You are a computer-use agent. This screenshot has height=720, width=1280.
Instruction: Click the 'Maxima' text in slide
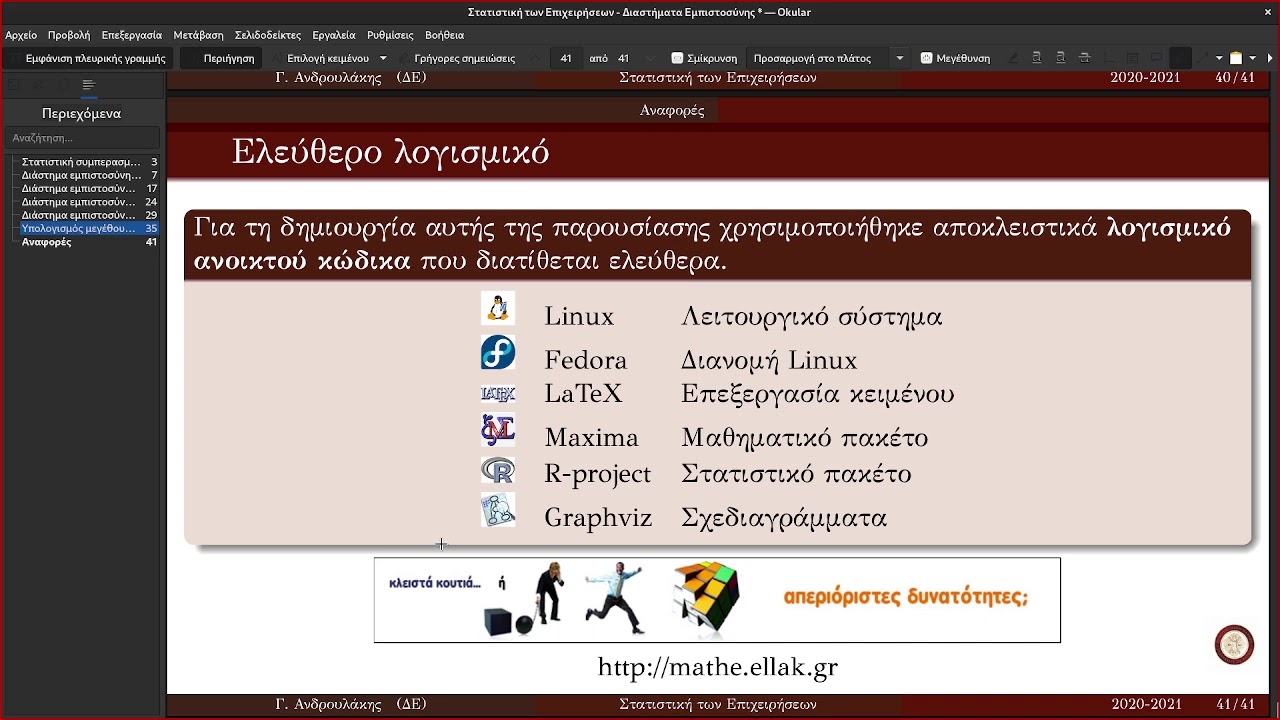point(591,438)
